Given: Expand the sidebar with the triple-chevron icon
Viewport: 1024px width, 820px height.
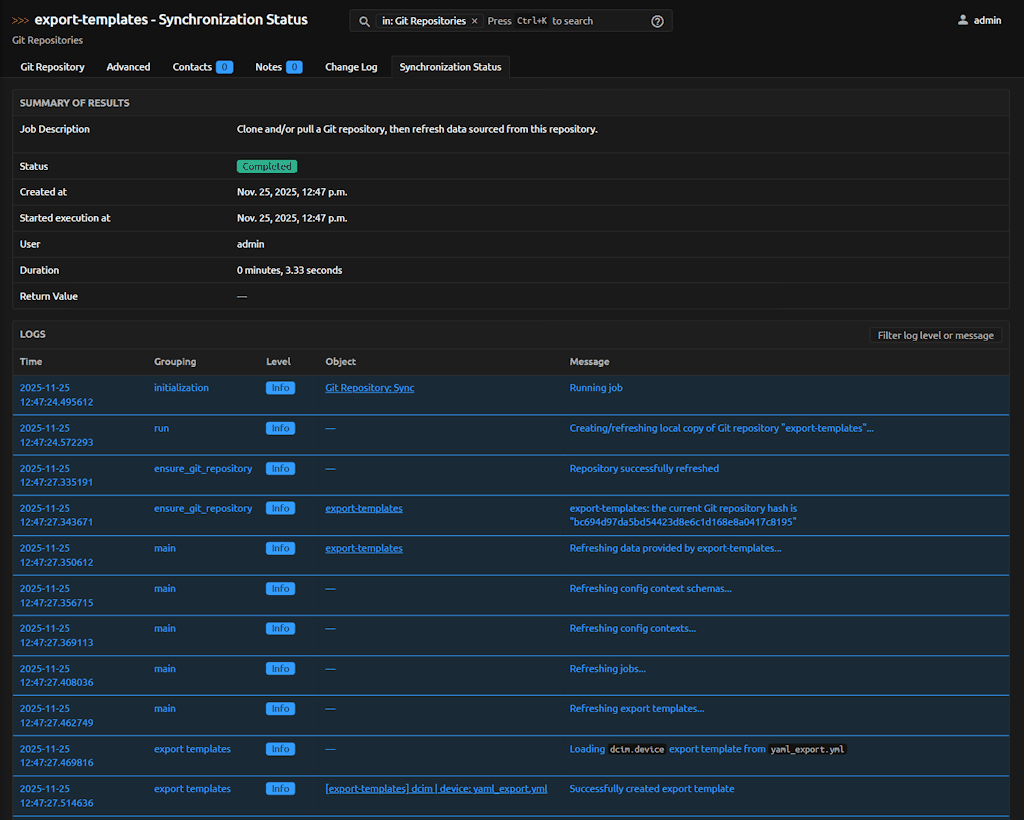Looking at the screenshot, I should pyautogui.click(x=20, y=20).
